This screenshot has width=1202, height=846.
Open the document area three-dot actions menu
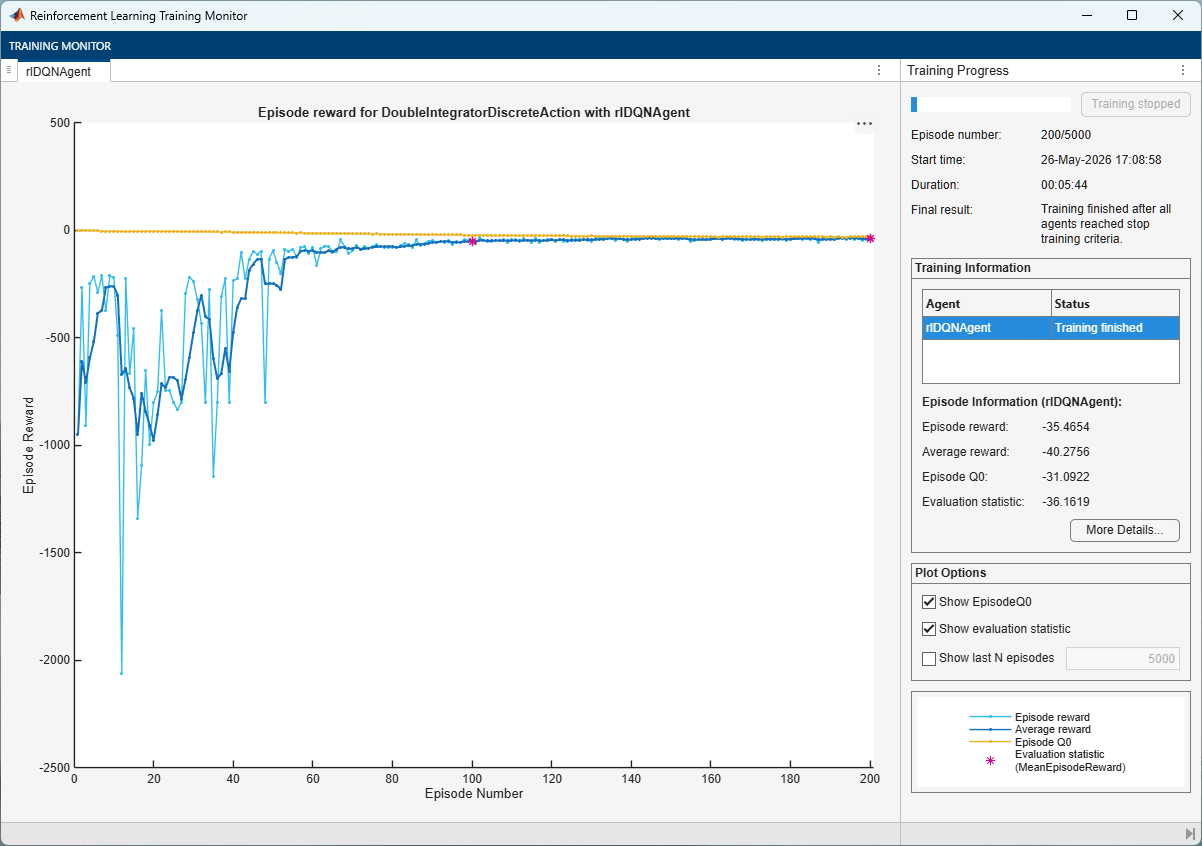click(879, 70)
